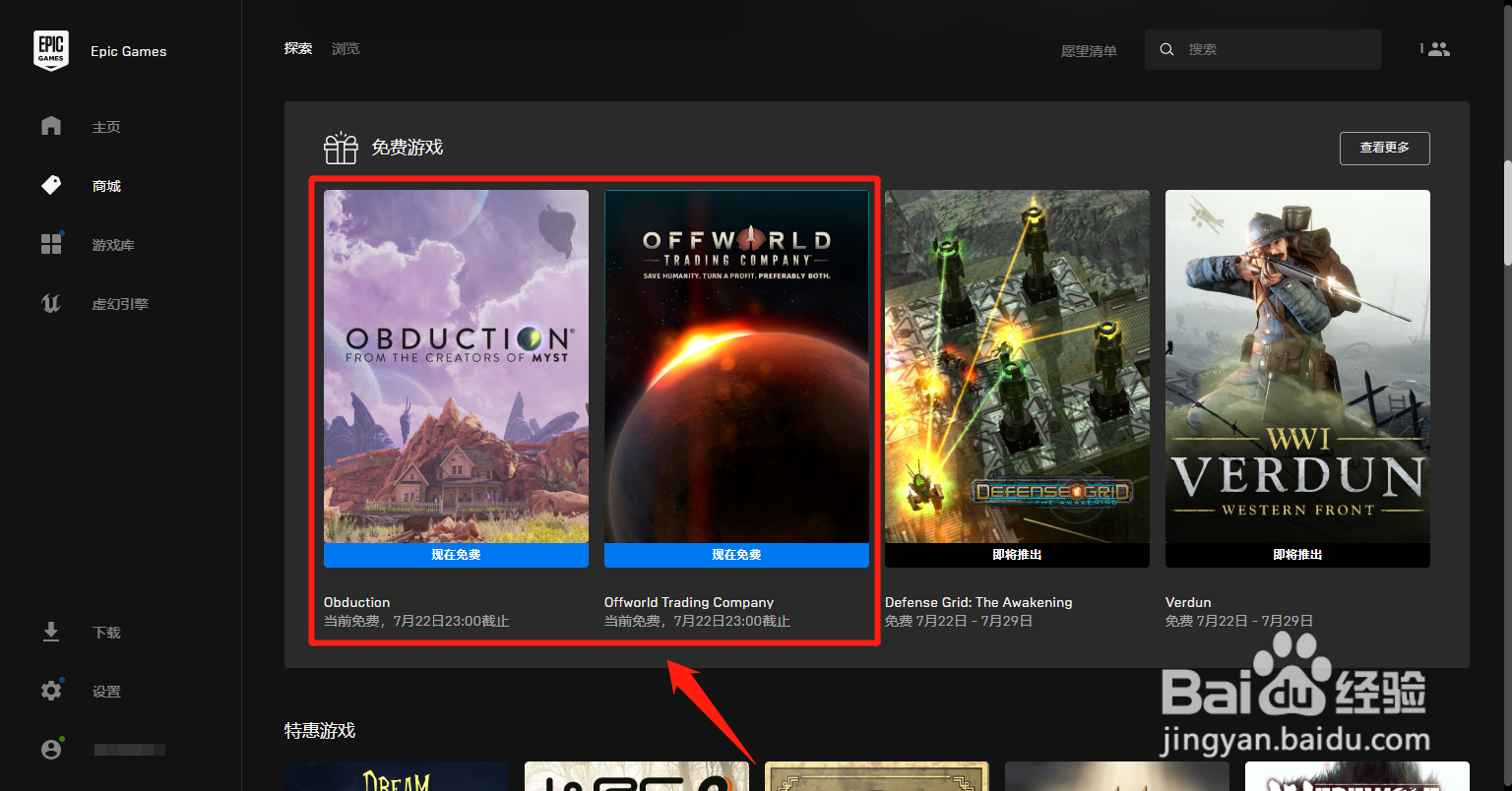Open the Obduction game cover
The height and width of the screenshot is (791, 1512).
(456, 366)
